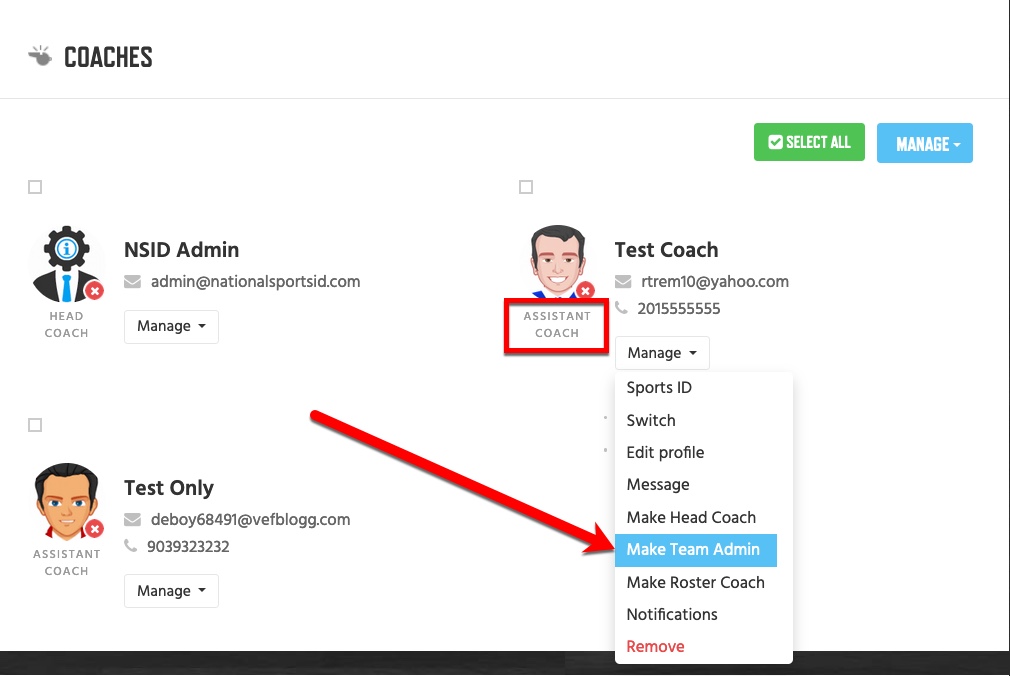
Task: Click the Test Coach name
Action: click(x=667, y=249)
